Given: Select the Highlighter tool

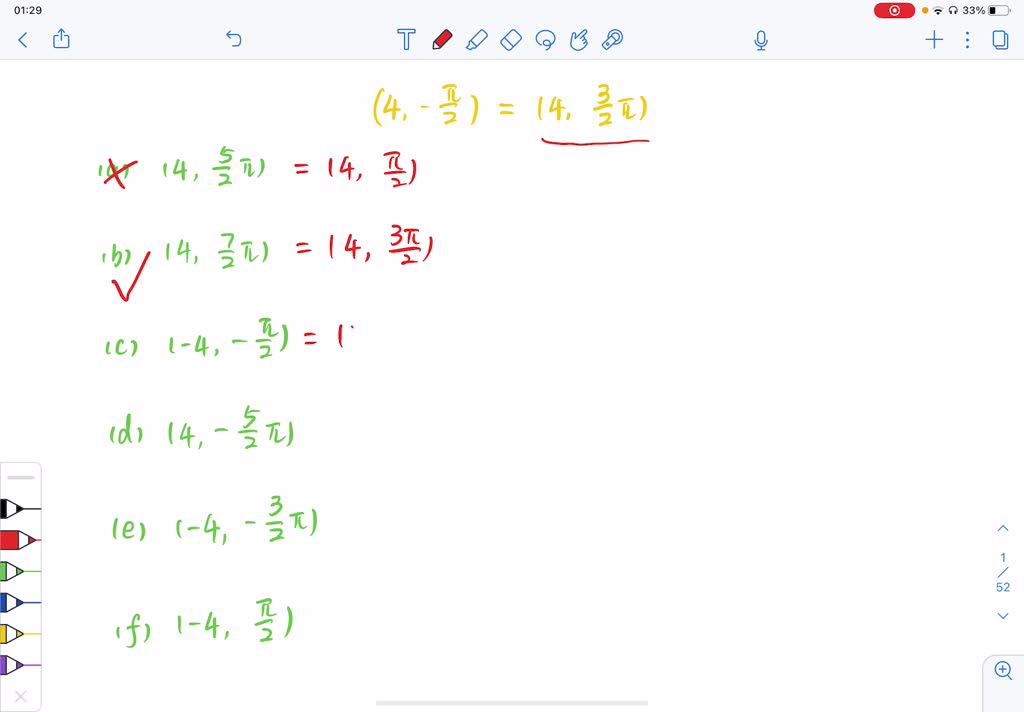Looking at the screenshot, I should tap(477, 39).
